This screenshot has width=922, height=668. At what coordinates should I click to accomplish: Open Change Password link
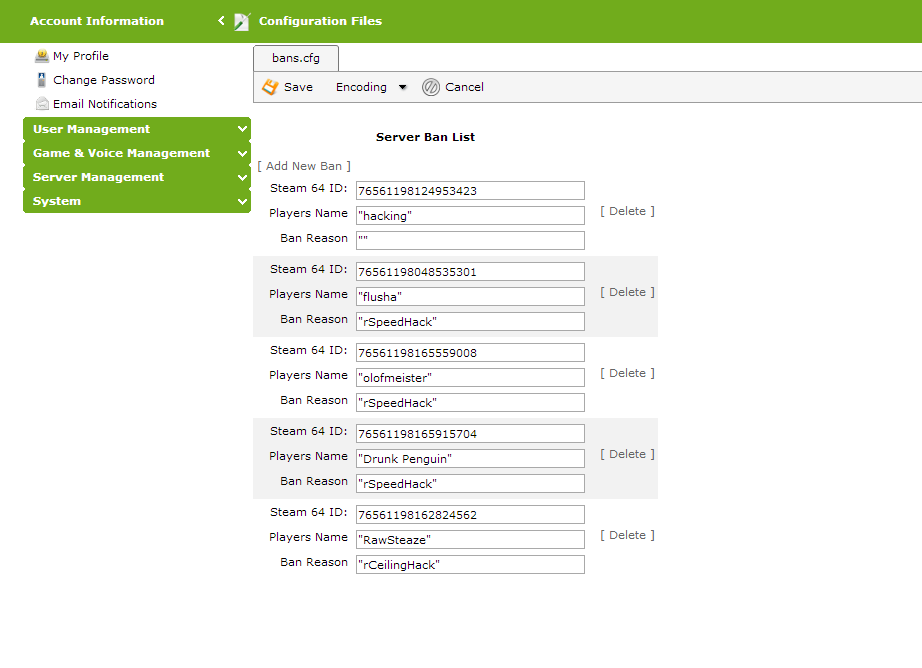(103, 80)
